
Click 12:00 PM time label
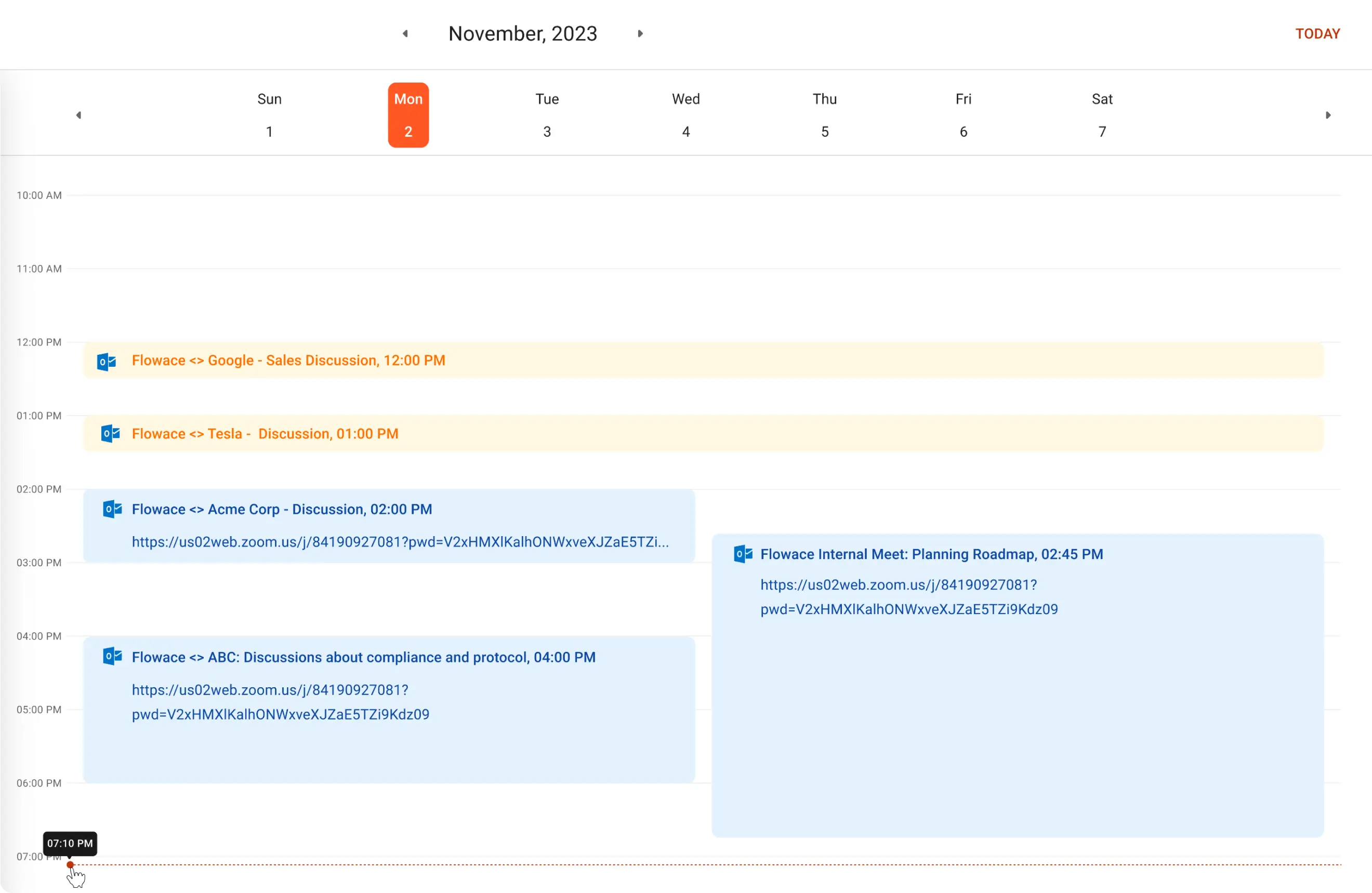pos(39,342)
